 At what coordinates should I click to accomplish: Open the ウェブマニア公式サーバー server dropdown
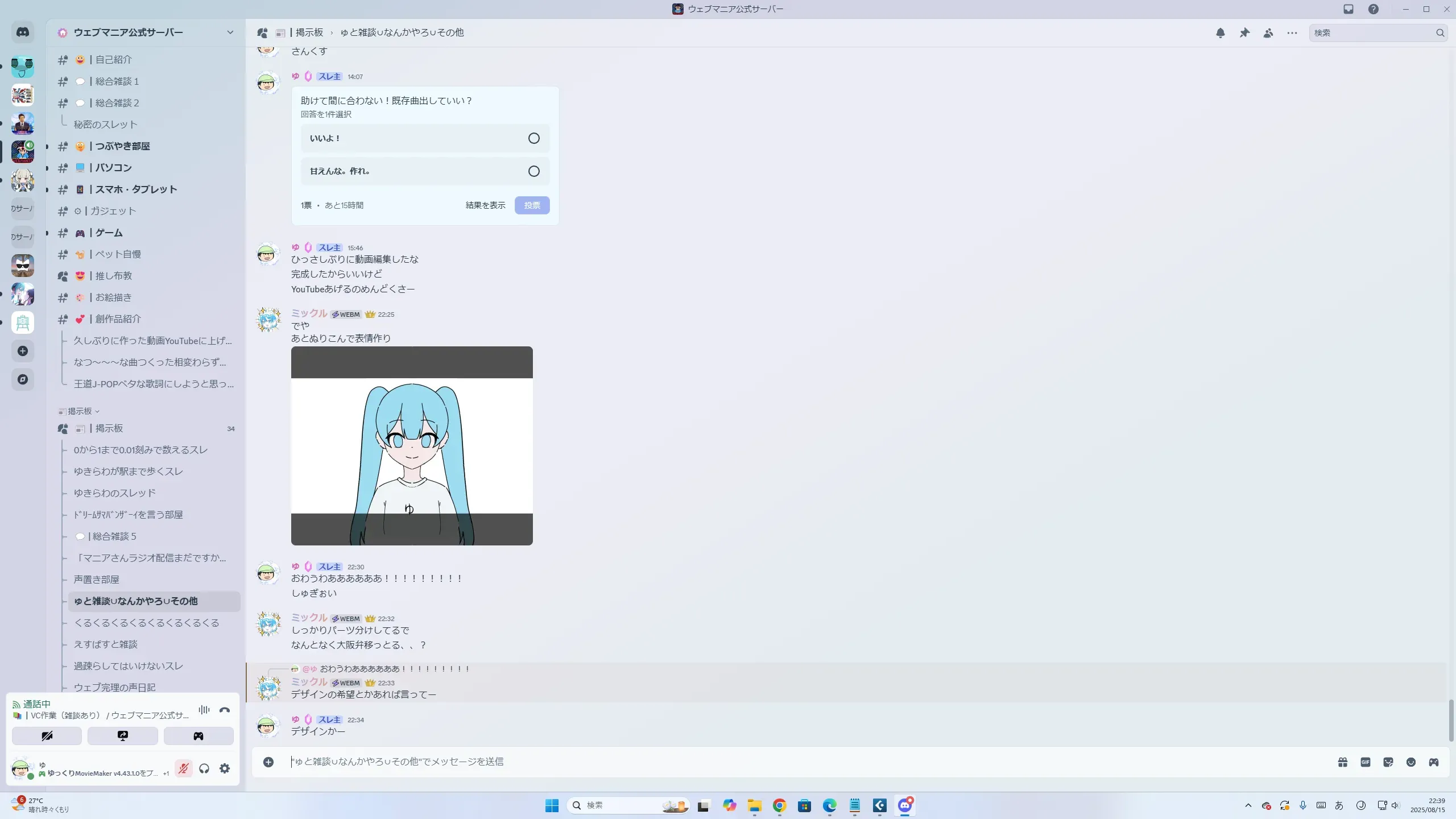[x=230, y=32]
